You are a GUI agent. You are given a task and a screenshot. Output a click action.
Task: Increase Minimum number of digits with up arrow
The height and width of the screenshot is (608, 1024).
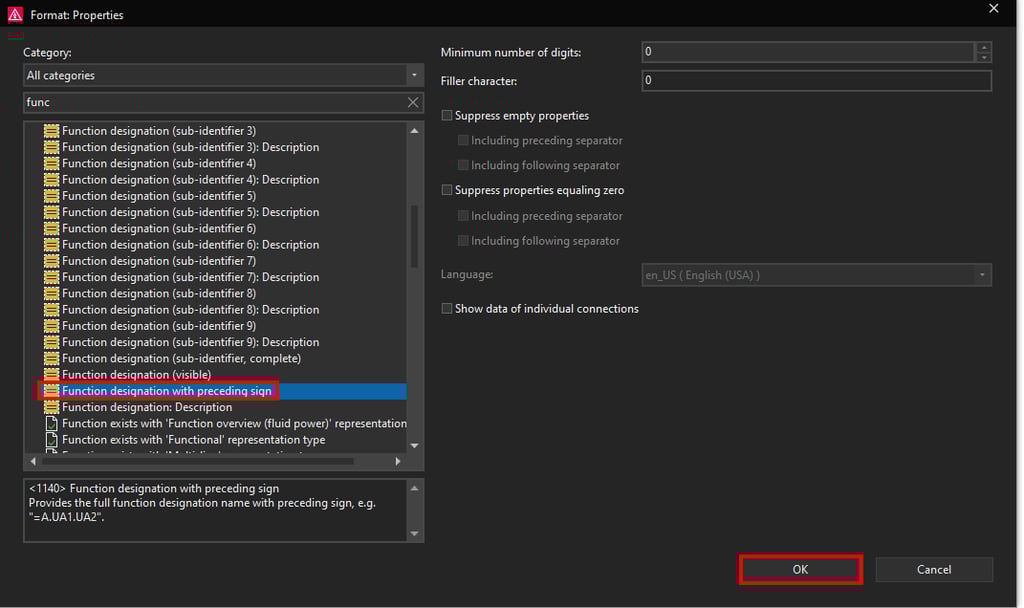coord(984,47)
